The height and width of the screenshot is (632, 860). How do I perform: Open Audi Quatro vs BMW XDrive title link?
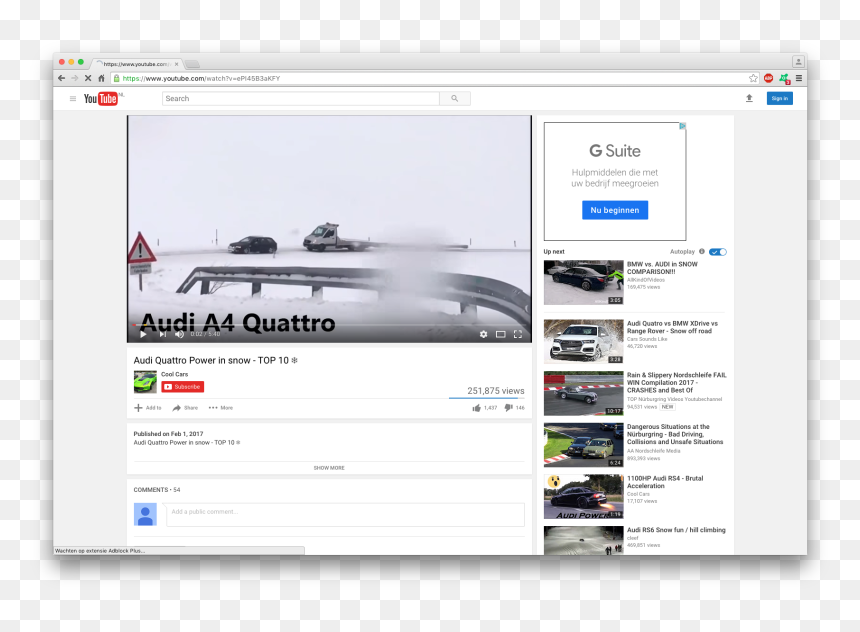click(672, 328)
